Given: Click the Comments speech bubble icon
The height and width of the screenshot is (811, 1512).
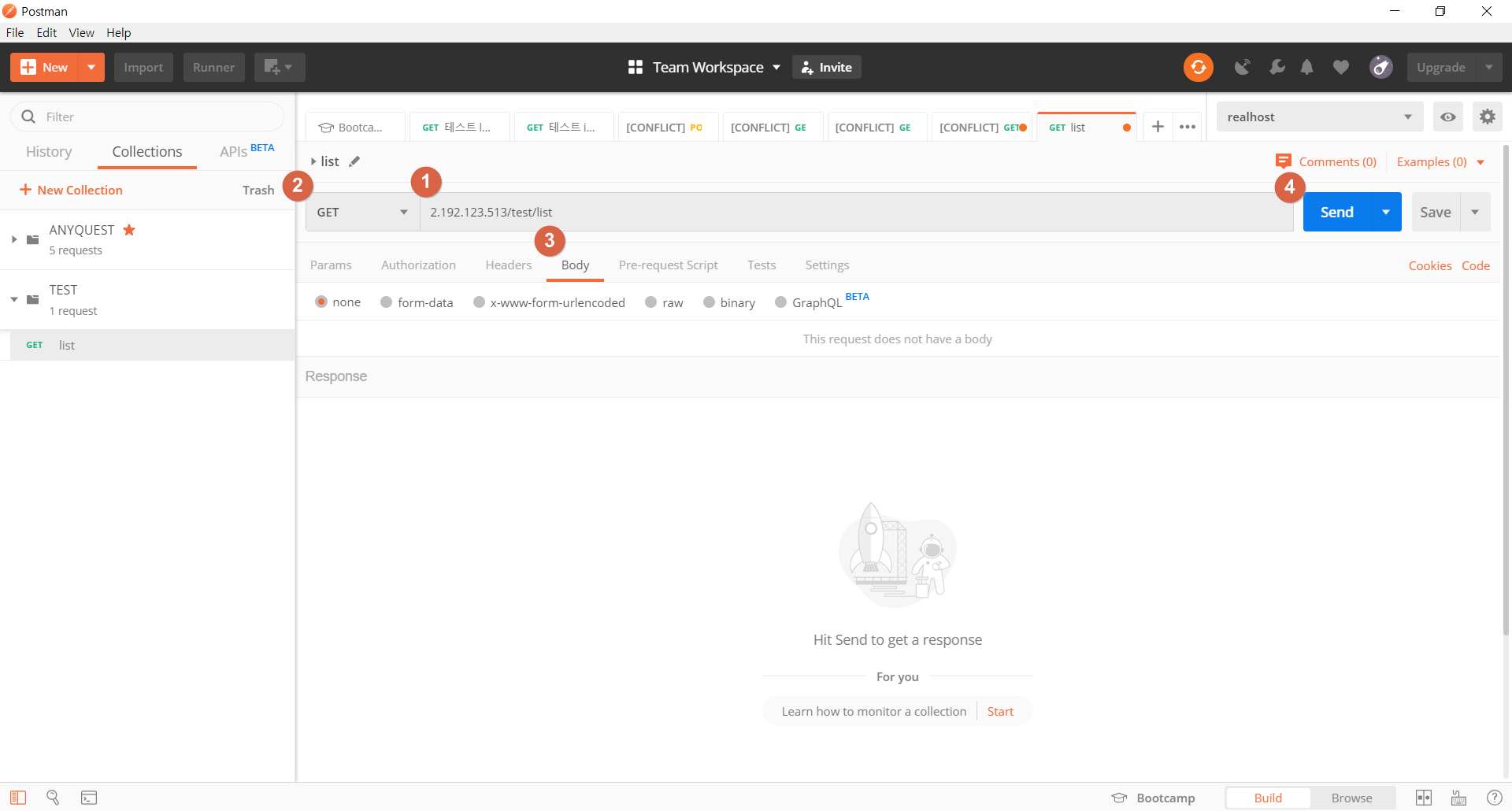Looking at the screenshot, I should pyautogui.click(x=1284, y=161).
